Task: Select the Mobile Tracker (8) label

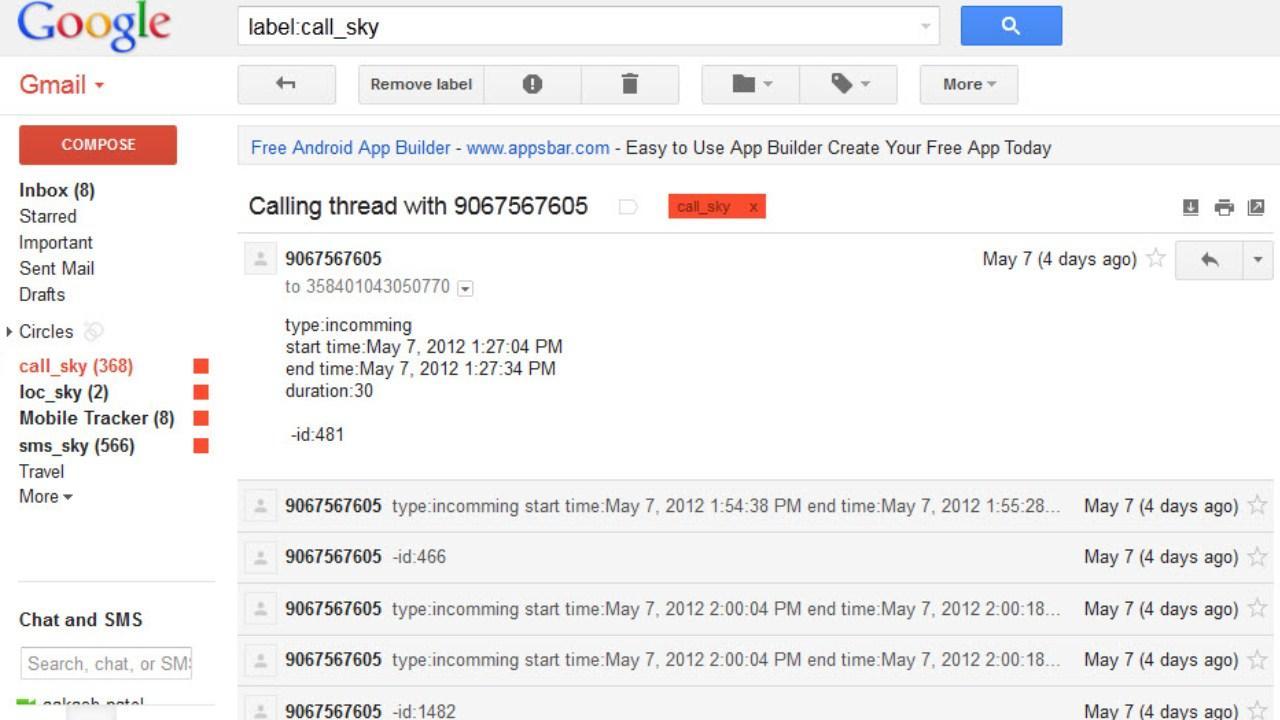Action: 97,418
